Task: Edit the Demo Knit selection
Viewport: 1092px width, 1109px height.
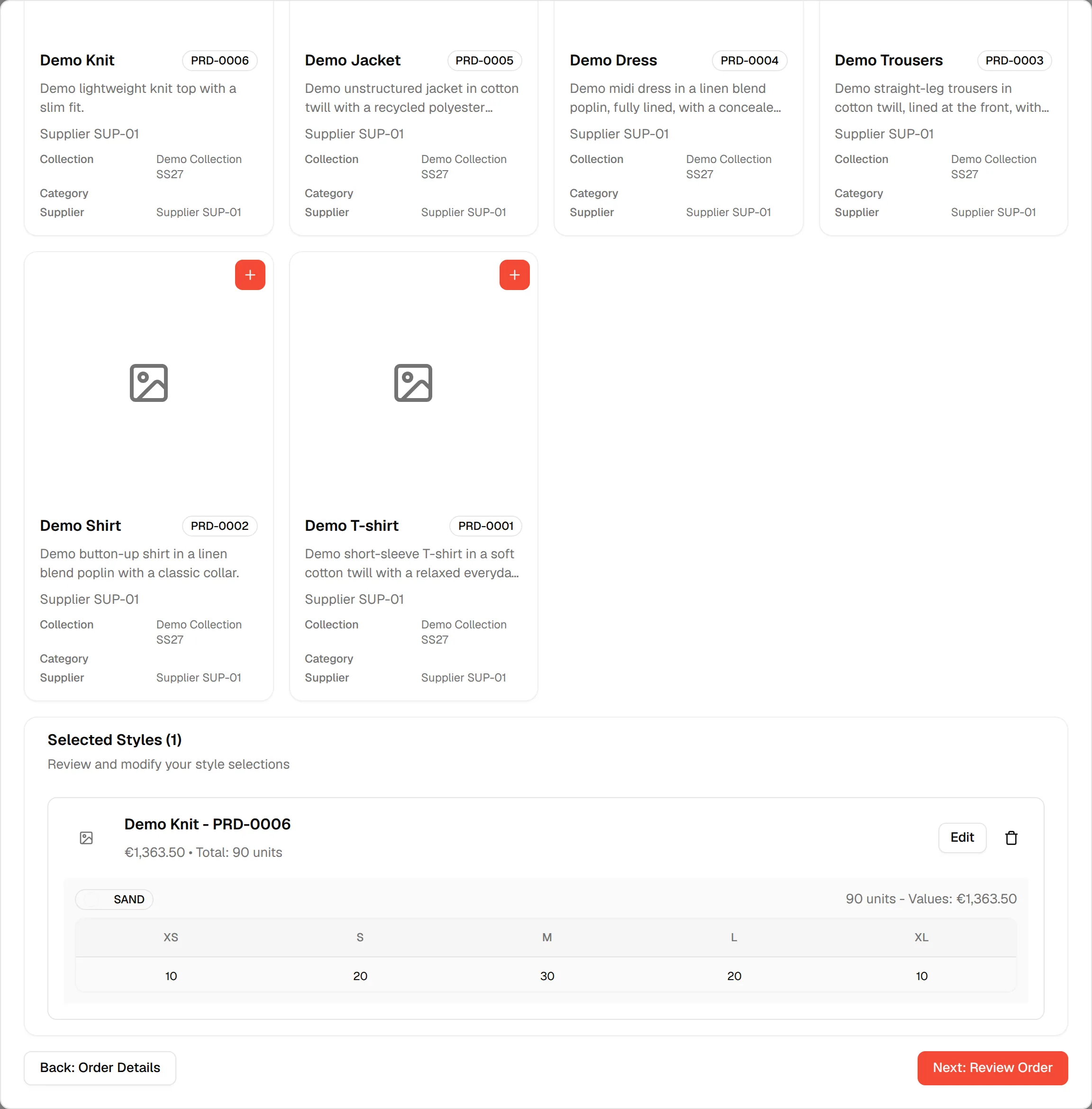Action: (x=962, y=837)
